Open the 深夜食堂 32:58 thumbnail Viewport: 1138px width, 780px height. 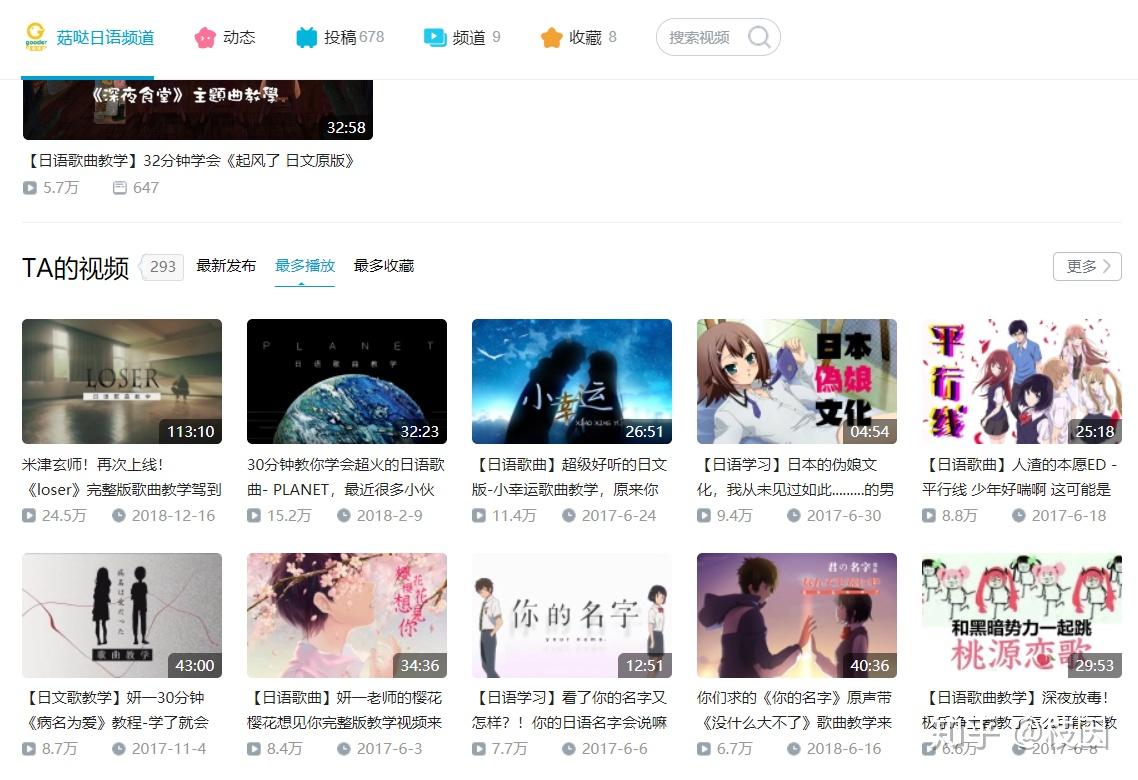197,110
